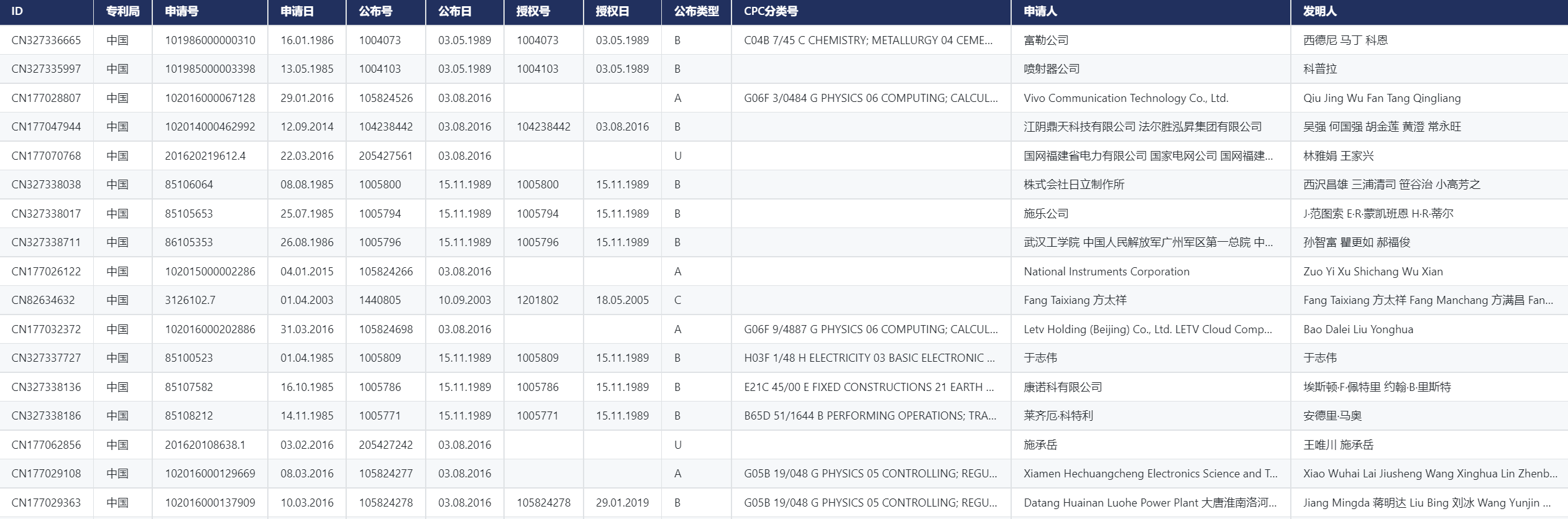Click application number 3126102.7
The width and height of the screenshot is (1568, 519).
(190, 300)
